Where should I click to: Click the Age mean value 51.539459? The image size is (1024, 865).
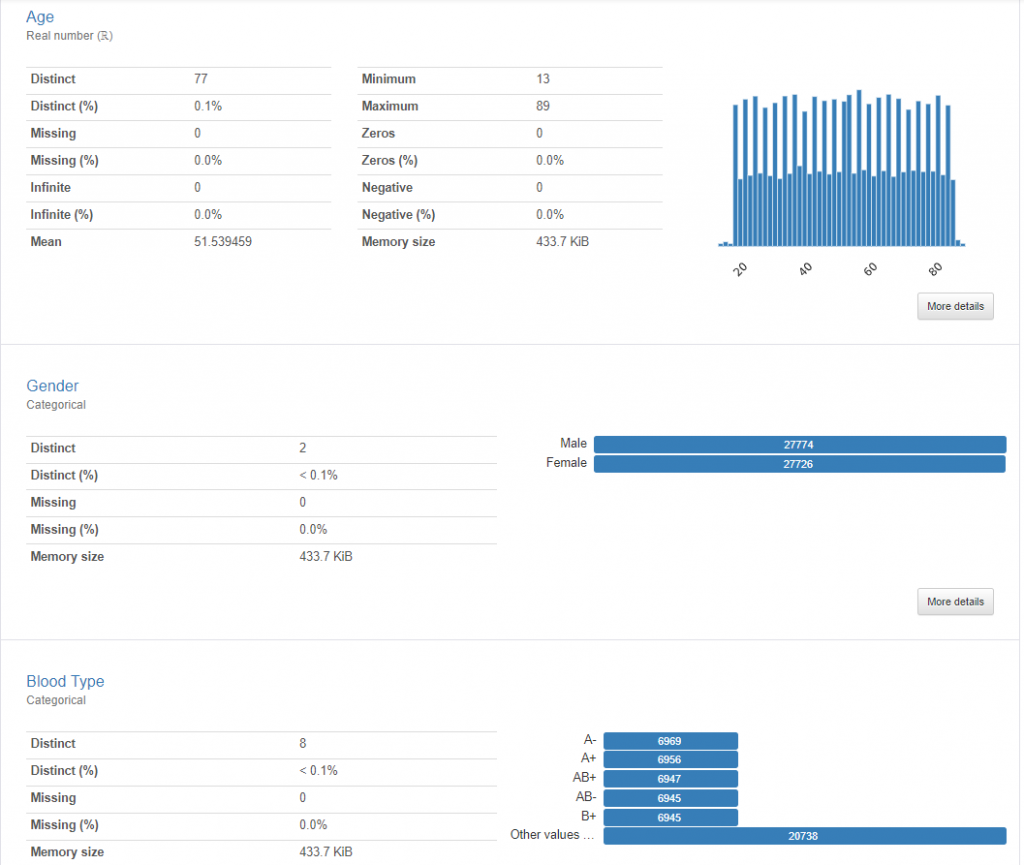[x=223, y=242]
